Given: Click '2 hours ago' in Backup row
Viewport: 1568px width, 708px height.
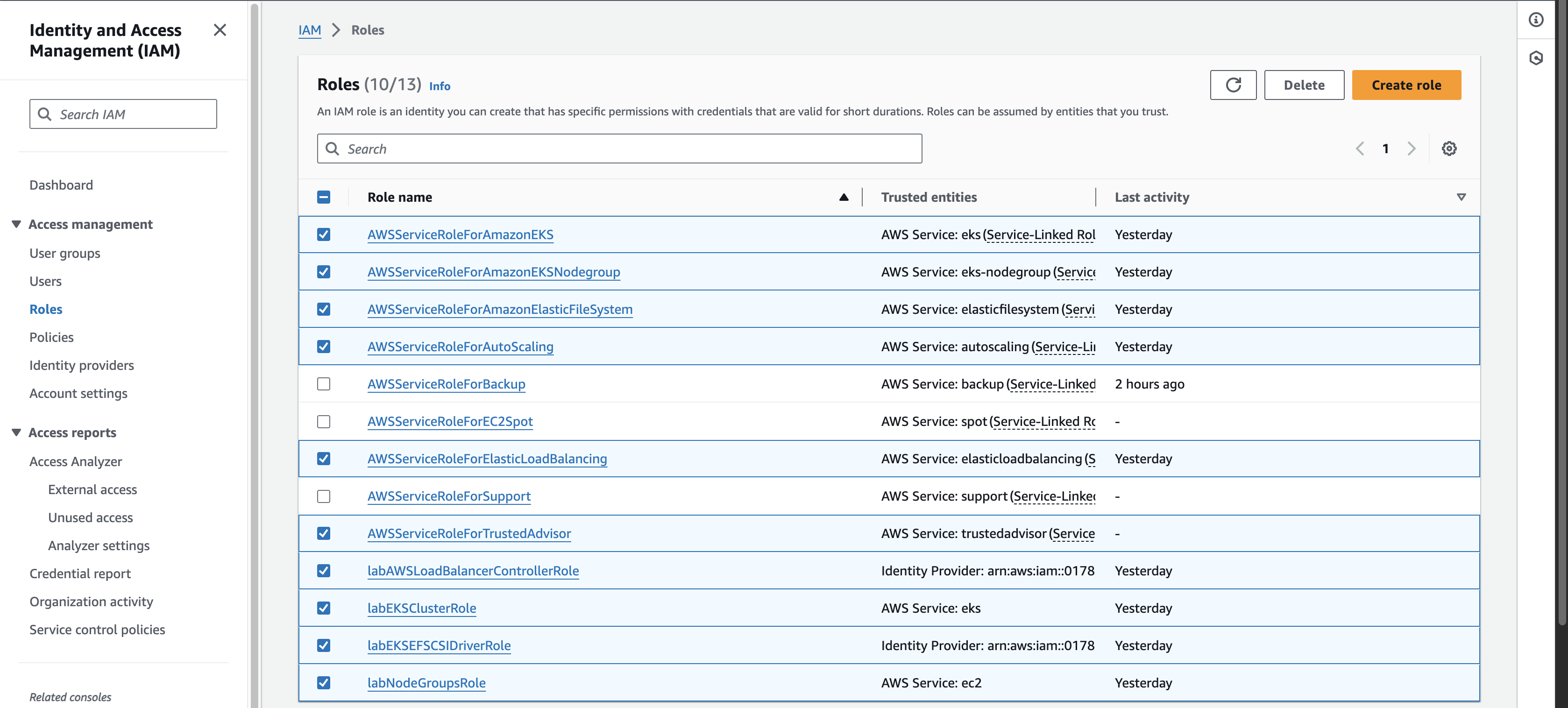Looking at the screenshot, I should click(1149, 384).
